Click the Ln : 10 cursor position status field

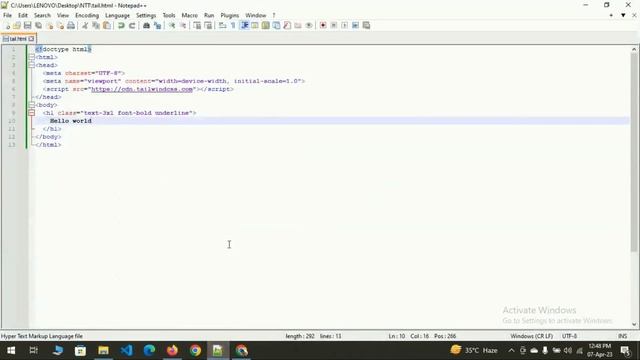point(396,336)
